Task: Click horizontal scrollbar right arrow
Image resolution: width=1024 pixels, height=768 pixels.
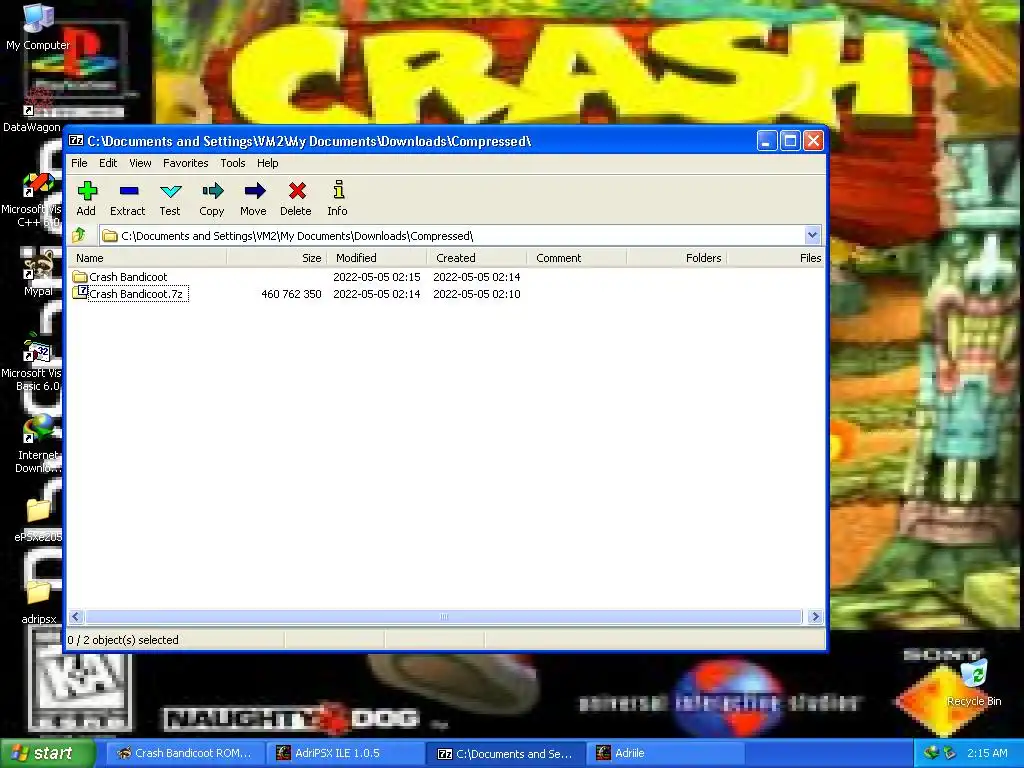Action: click(815, 616)
